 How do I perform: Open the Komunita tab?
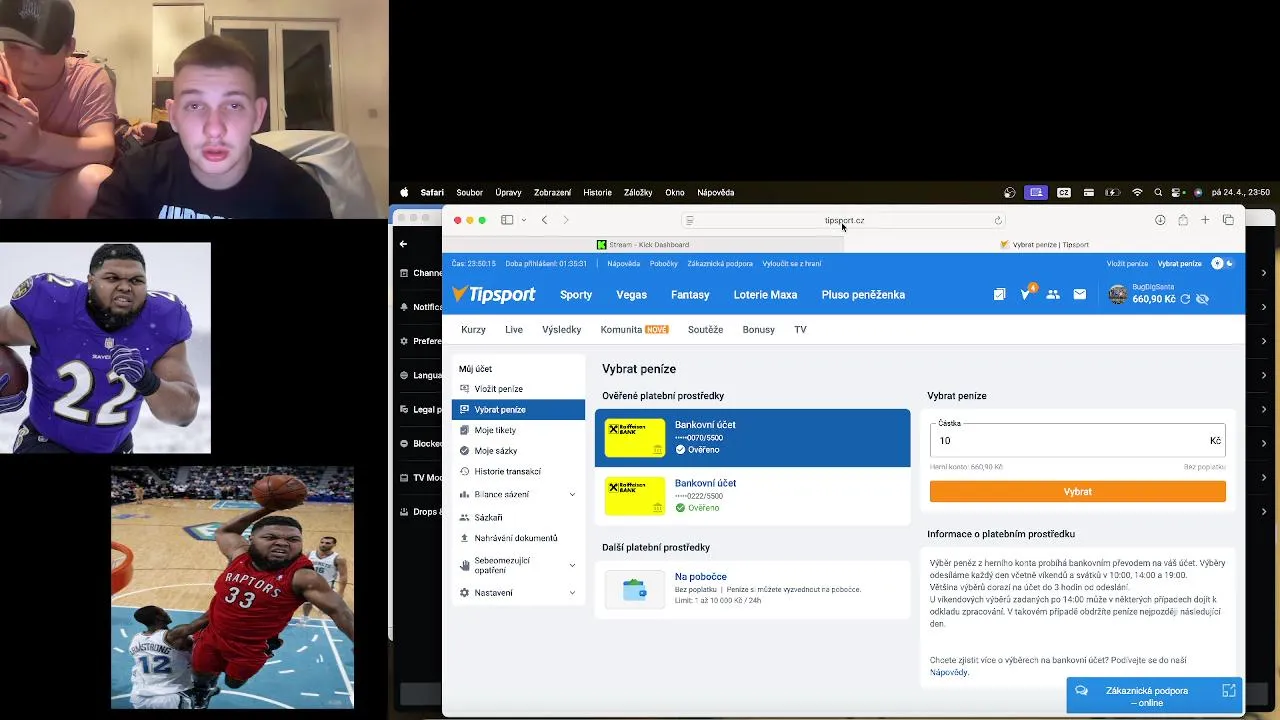click(x=634, y=329)
